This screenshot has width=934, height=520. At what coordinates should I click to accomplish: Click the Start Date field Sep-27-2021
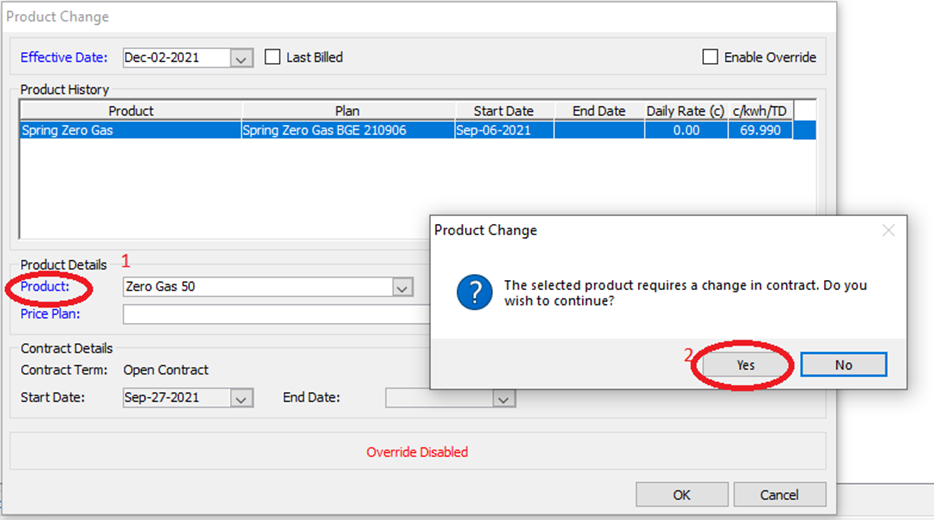coord(176,398)
